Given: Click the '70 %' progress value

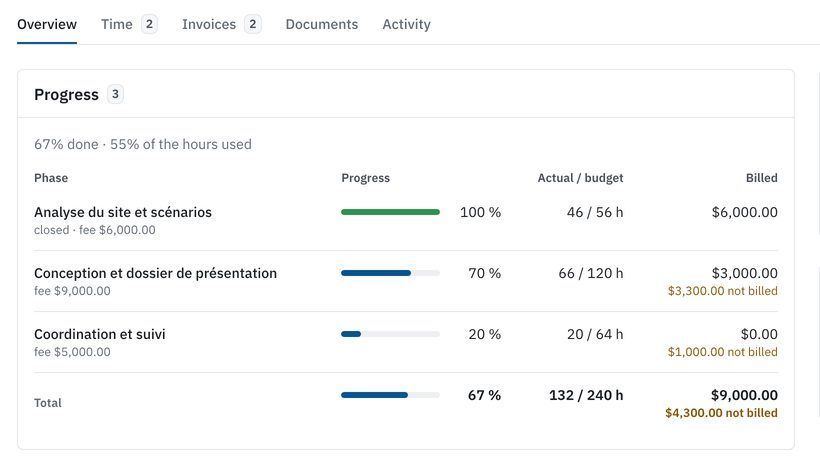Looking at the screenshot, I should pos(484,273).
